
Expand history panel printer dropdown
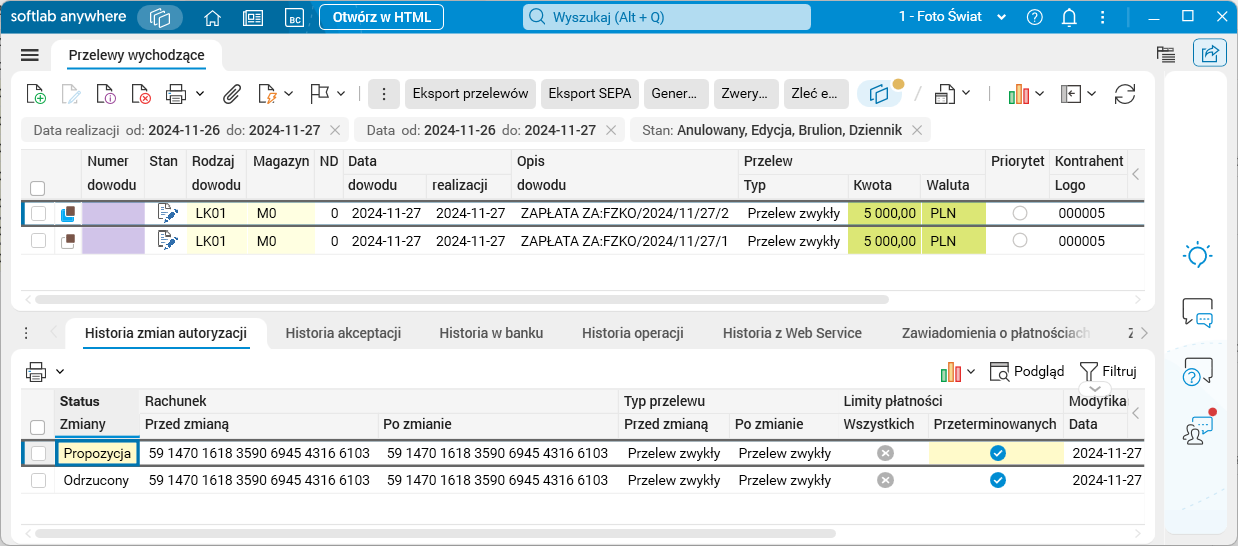pyautogui.click(x=60, y=372)
